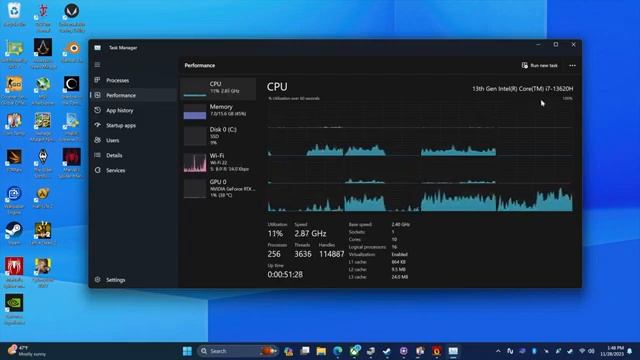Open the Counter-Strike GO desktop shortcut

[14, 90]
